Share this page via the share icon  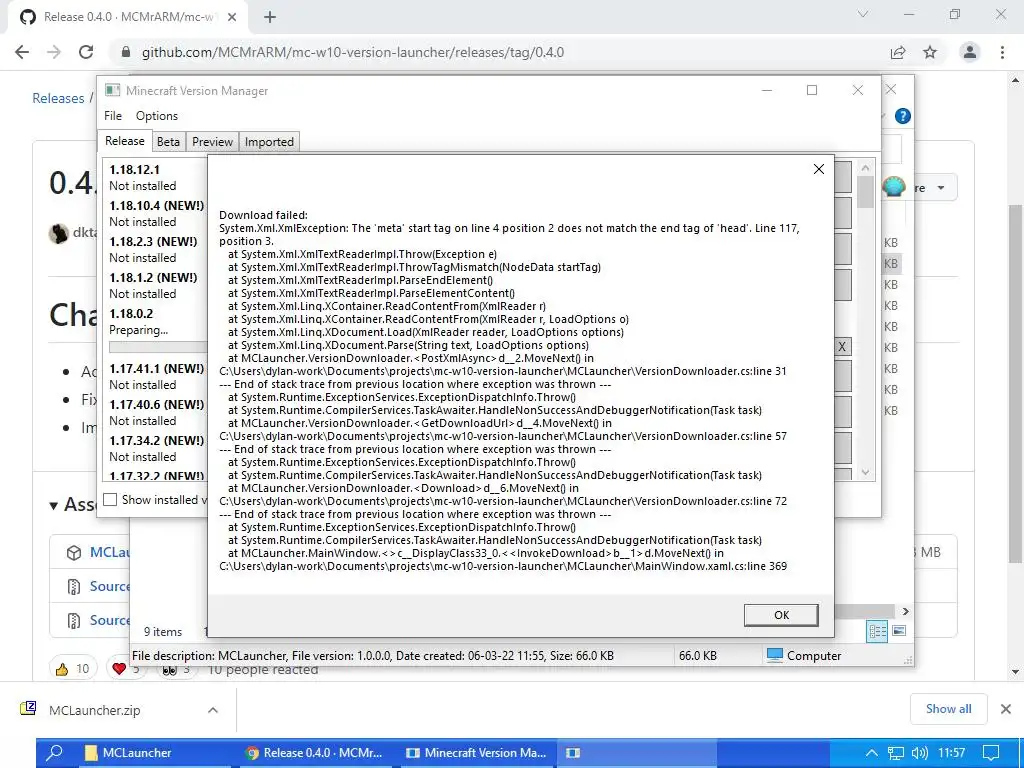click(898, 52)
